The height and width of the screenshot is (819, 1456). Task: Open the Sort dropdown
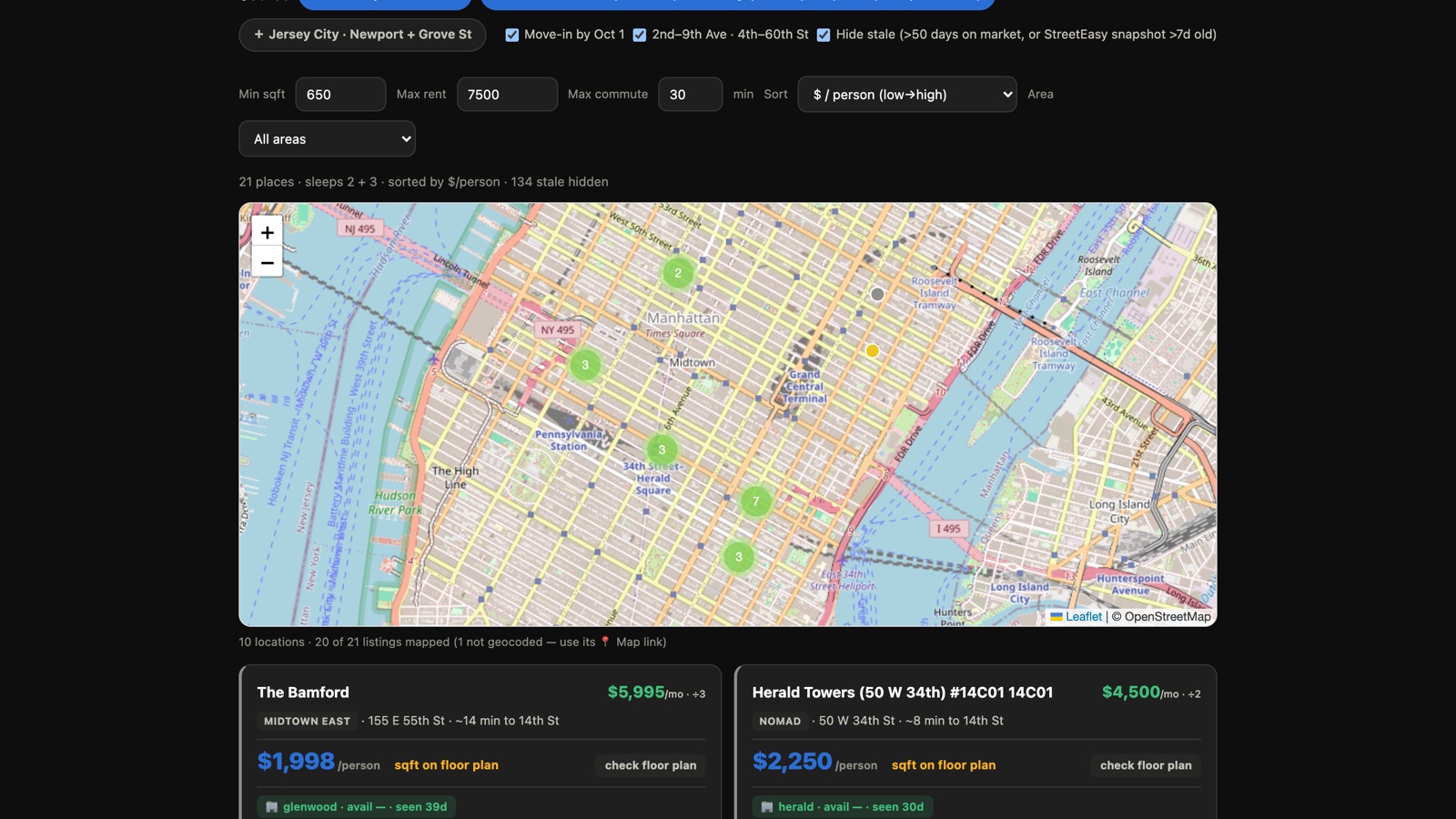point(907,95)
